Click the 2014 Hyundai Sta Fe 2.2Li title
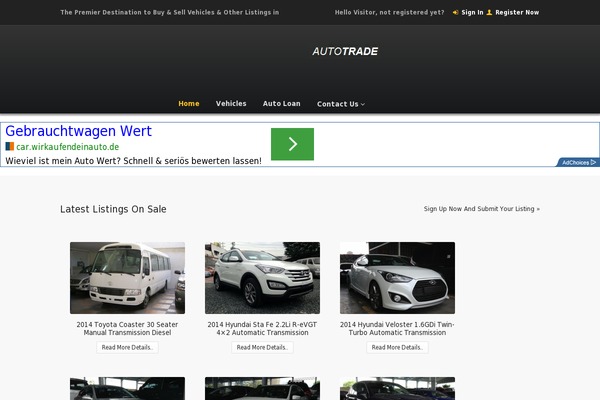The width and height of the screenshot is (600, 400). (262, 328)
